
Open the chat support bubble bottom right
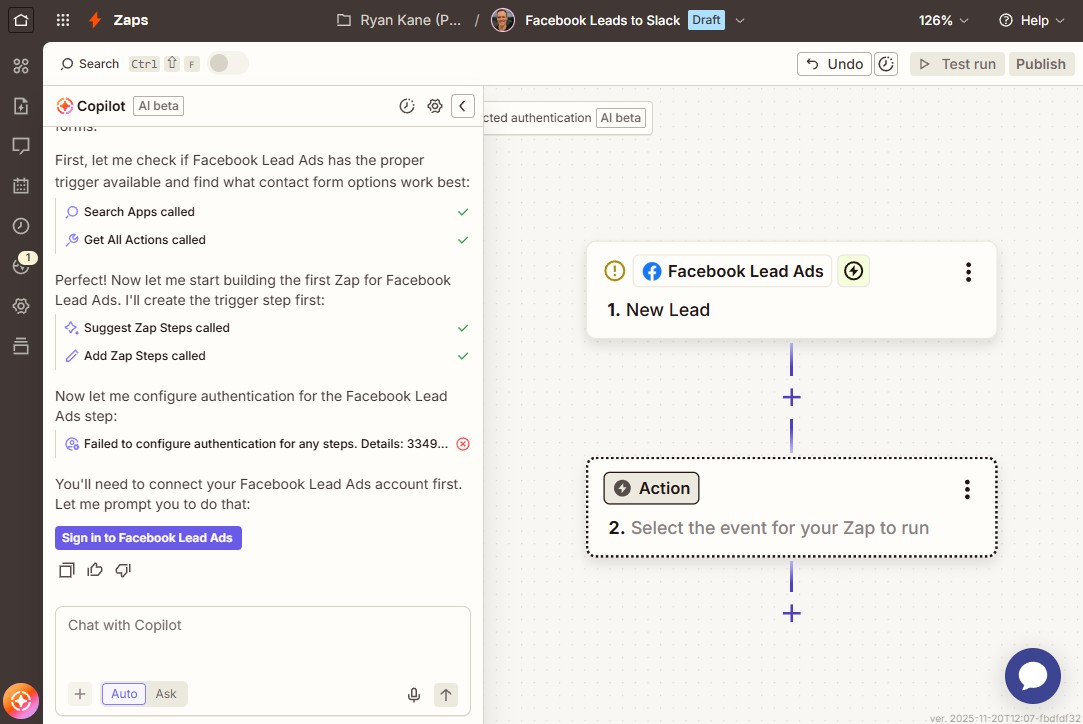[1032, 676]
